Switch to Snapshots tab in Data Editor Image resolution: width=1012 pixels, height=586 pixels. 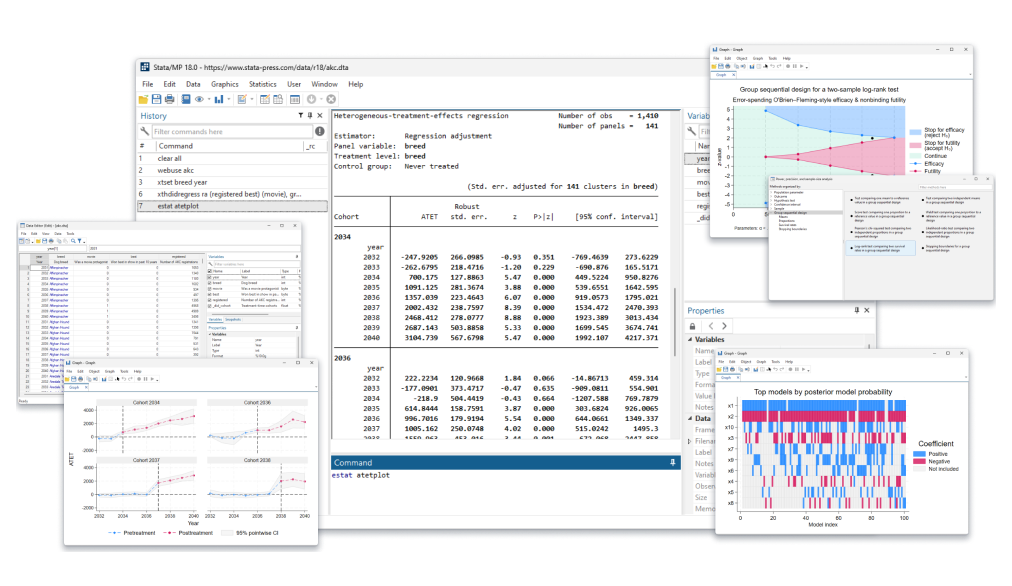(233, 319)
